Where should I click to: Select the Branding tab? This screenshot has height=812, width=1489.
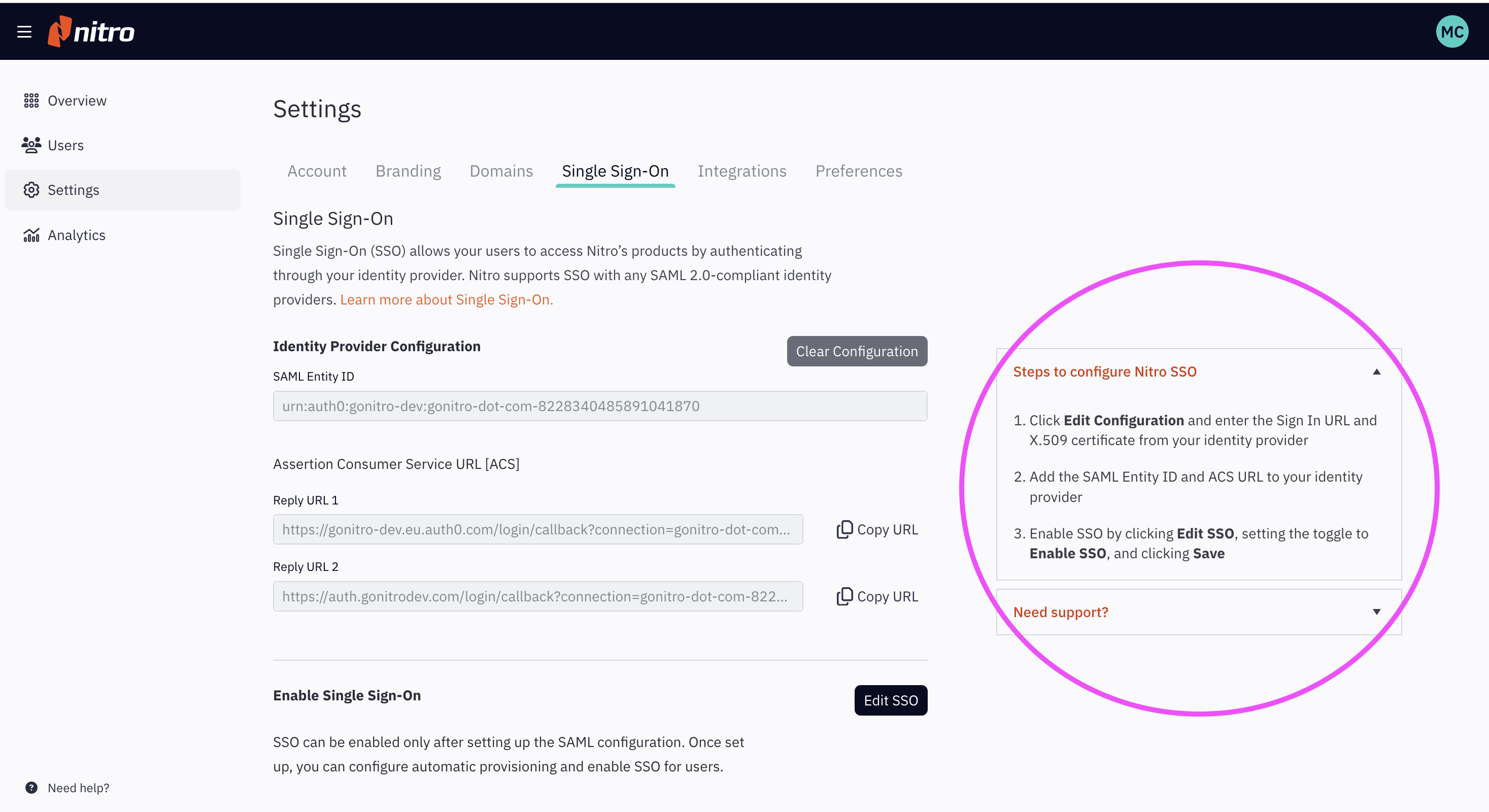point(408,171)
